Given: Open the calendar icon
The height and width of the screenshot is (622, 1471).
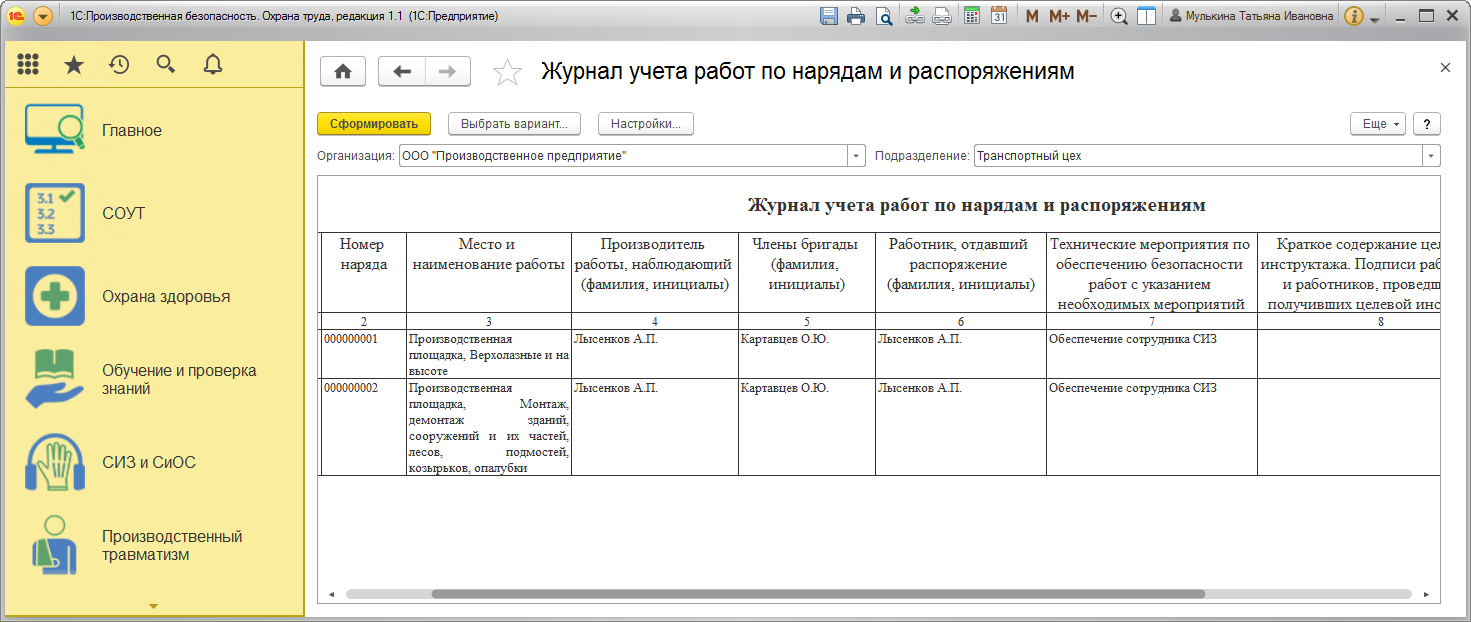Looking at the screenshot, I should 999,16.
